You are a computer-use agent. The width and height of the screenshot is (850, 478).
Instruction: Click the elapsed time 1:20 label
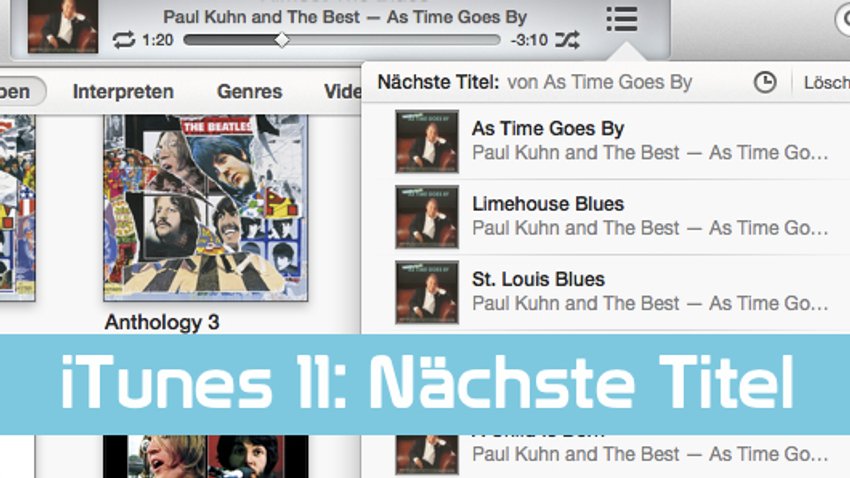tap(158, 40)
